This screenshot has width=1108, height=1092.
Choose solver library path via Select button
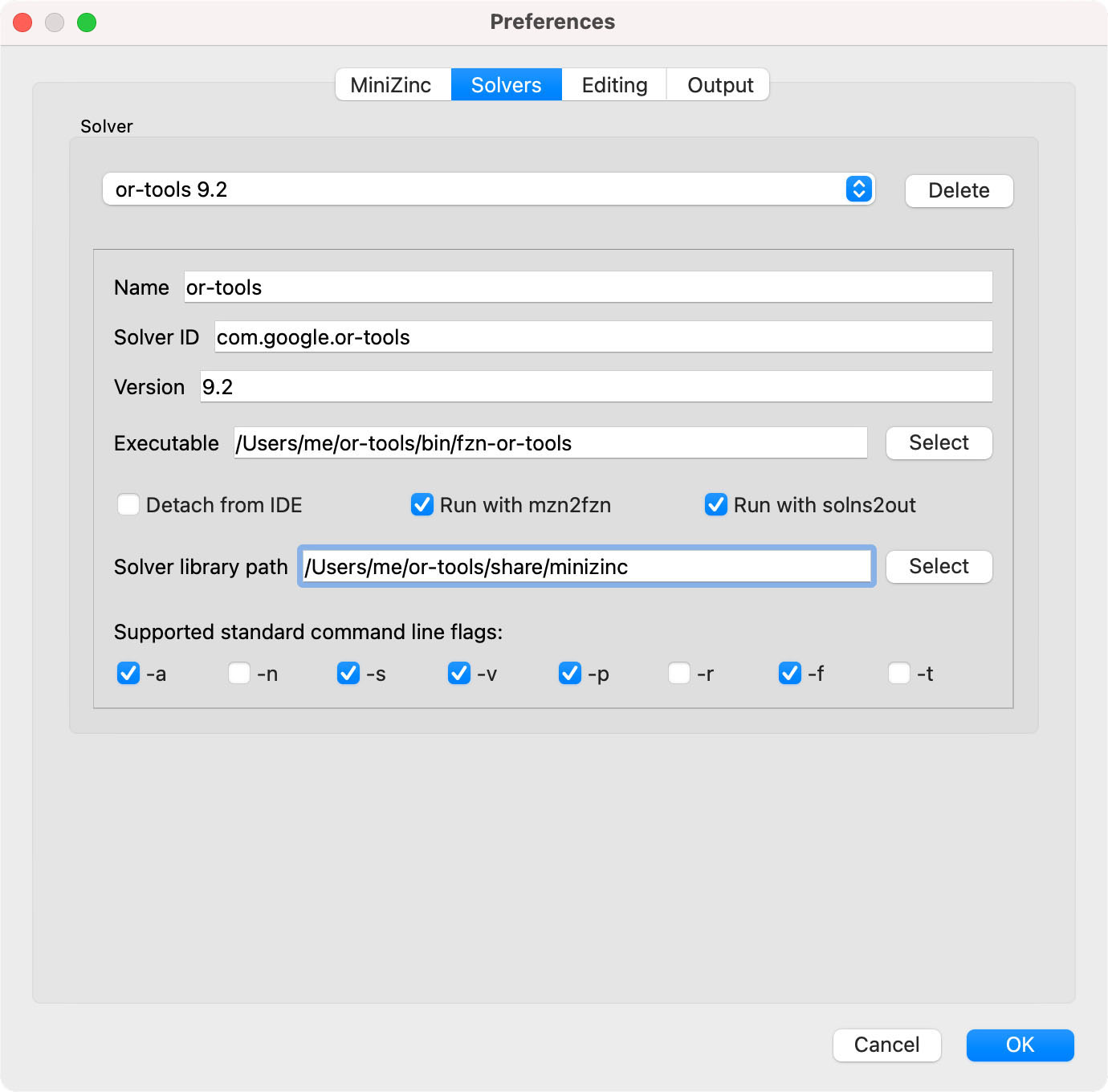939,567
